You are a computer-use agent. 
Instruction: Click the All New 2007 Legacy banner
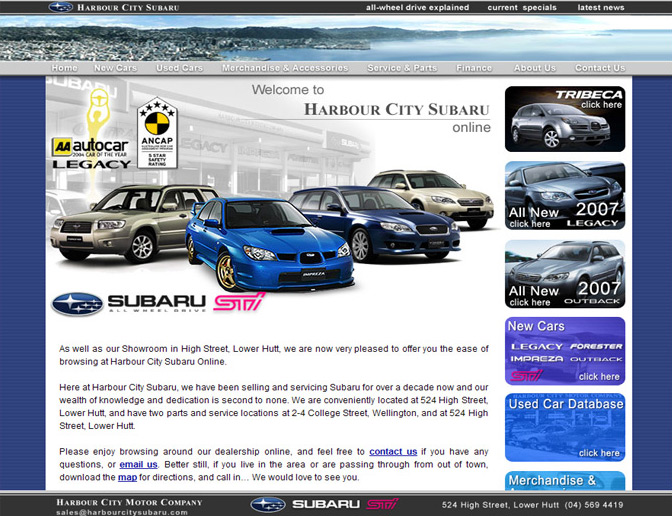(x=565, y=195)
